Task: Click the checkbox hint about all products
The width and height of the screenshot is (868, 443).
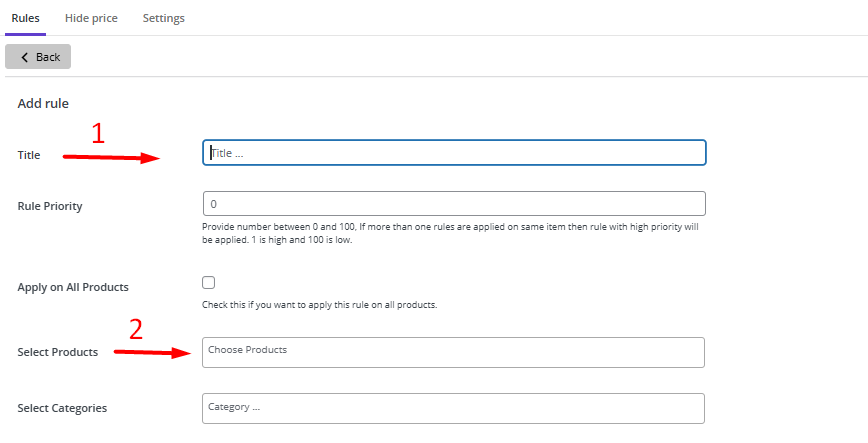Action: [319, 304]
